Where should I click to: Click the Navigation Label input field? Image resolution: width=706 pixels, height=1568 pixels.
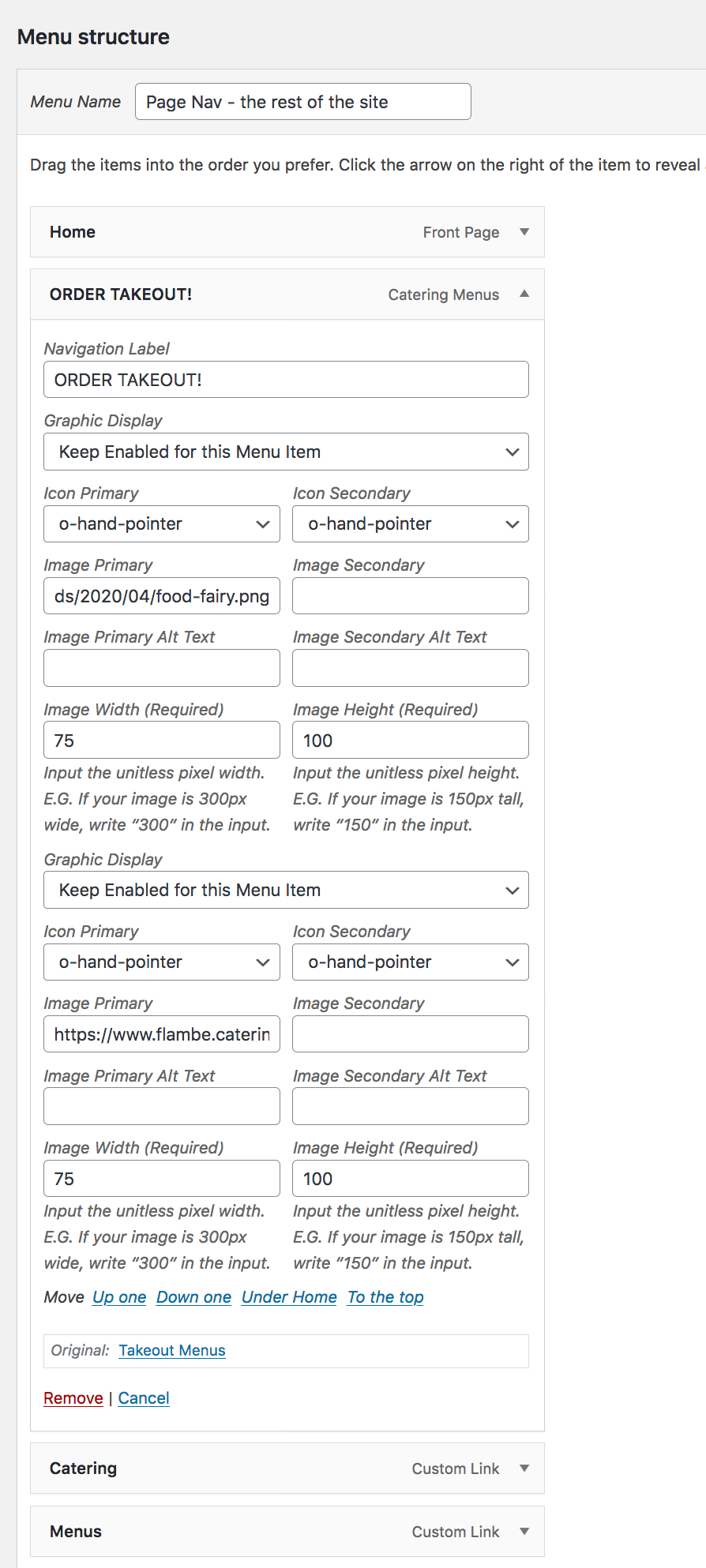point(286,380)
